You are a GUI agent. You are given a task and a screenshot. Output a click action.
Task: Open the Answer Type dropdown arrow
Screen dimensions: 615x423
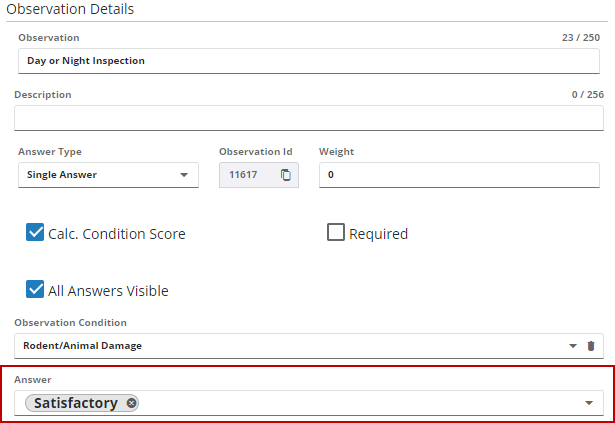point(183,175)
